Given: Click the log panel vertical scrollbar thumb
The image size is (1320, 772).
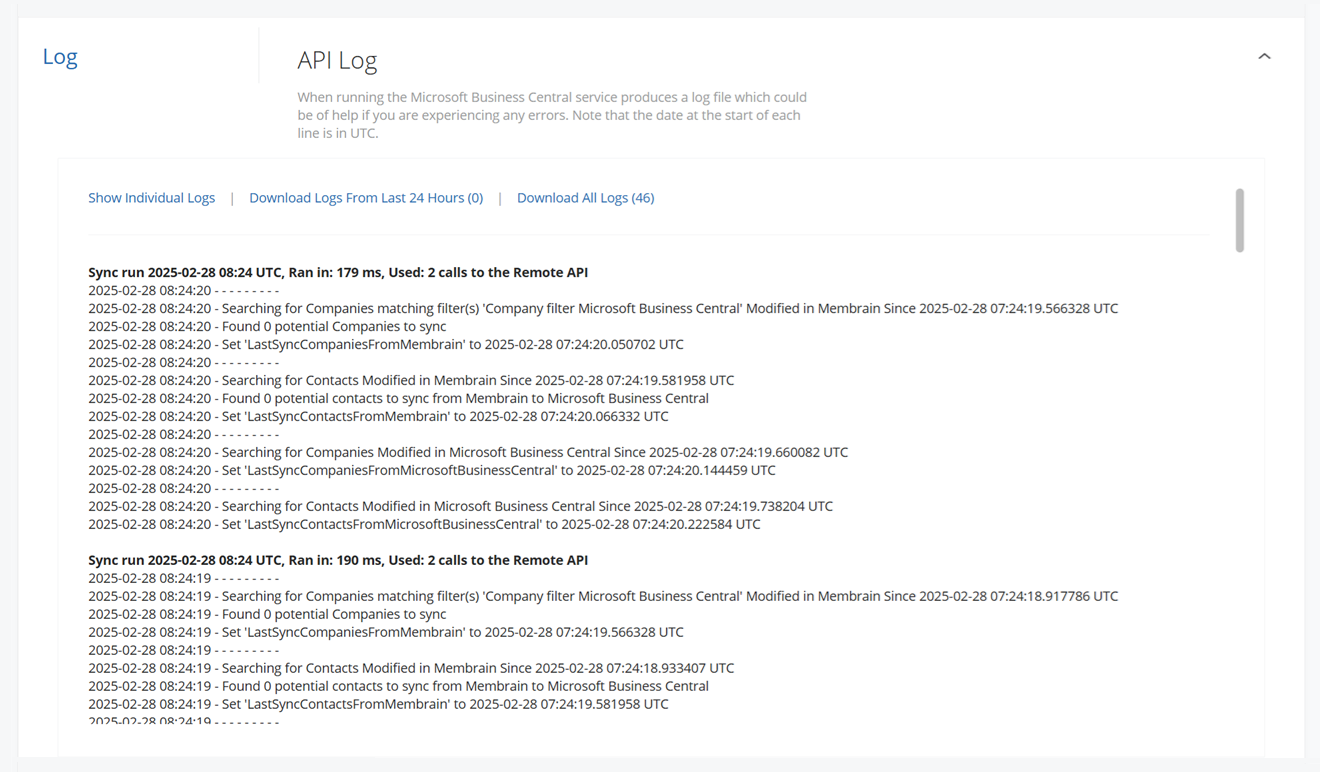Looking at the screenshot, I should [x=1240, y=220].
